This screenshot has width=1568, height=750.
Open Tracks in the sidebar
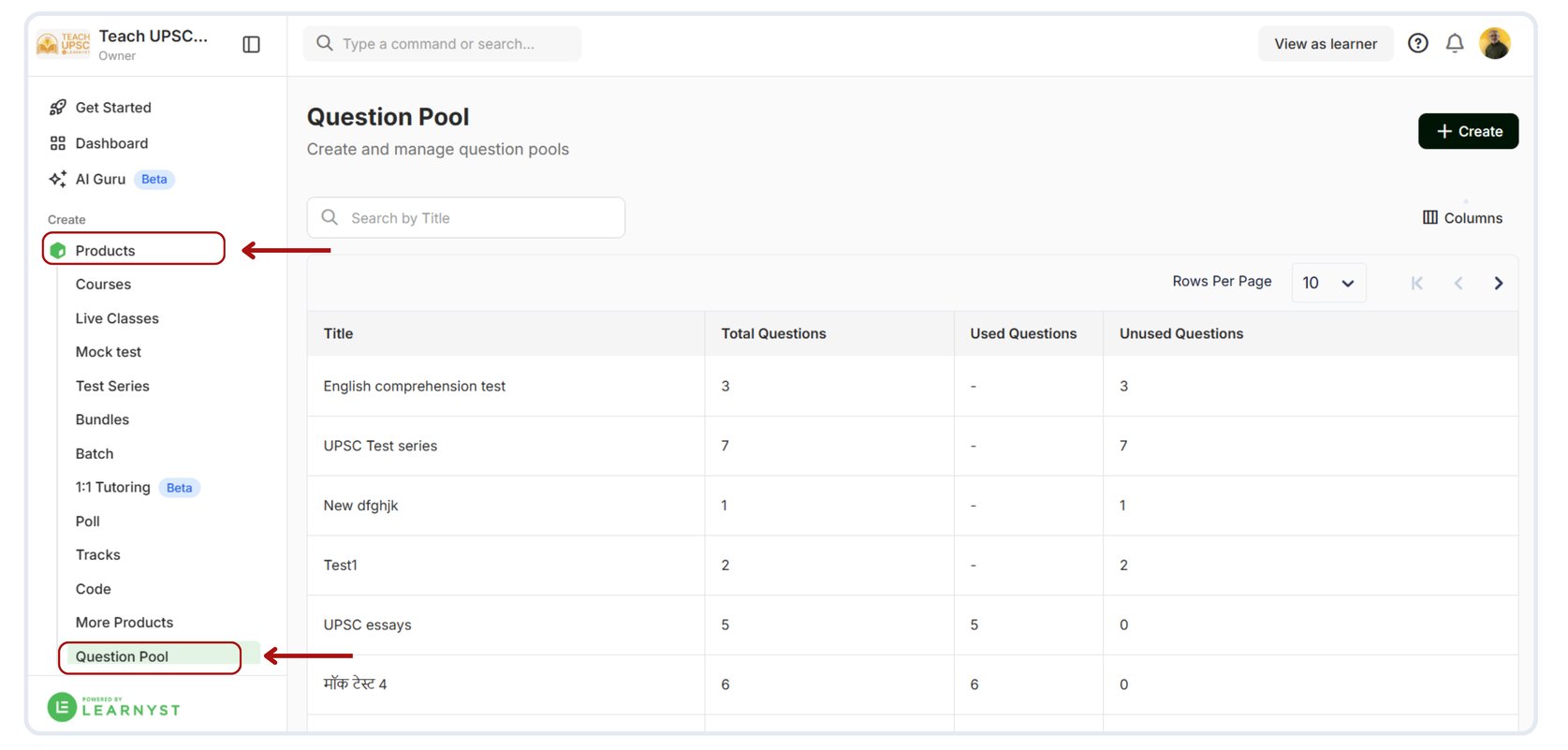pyautogui.click(x=98, y=555)
